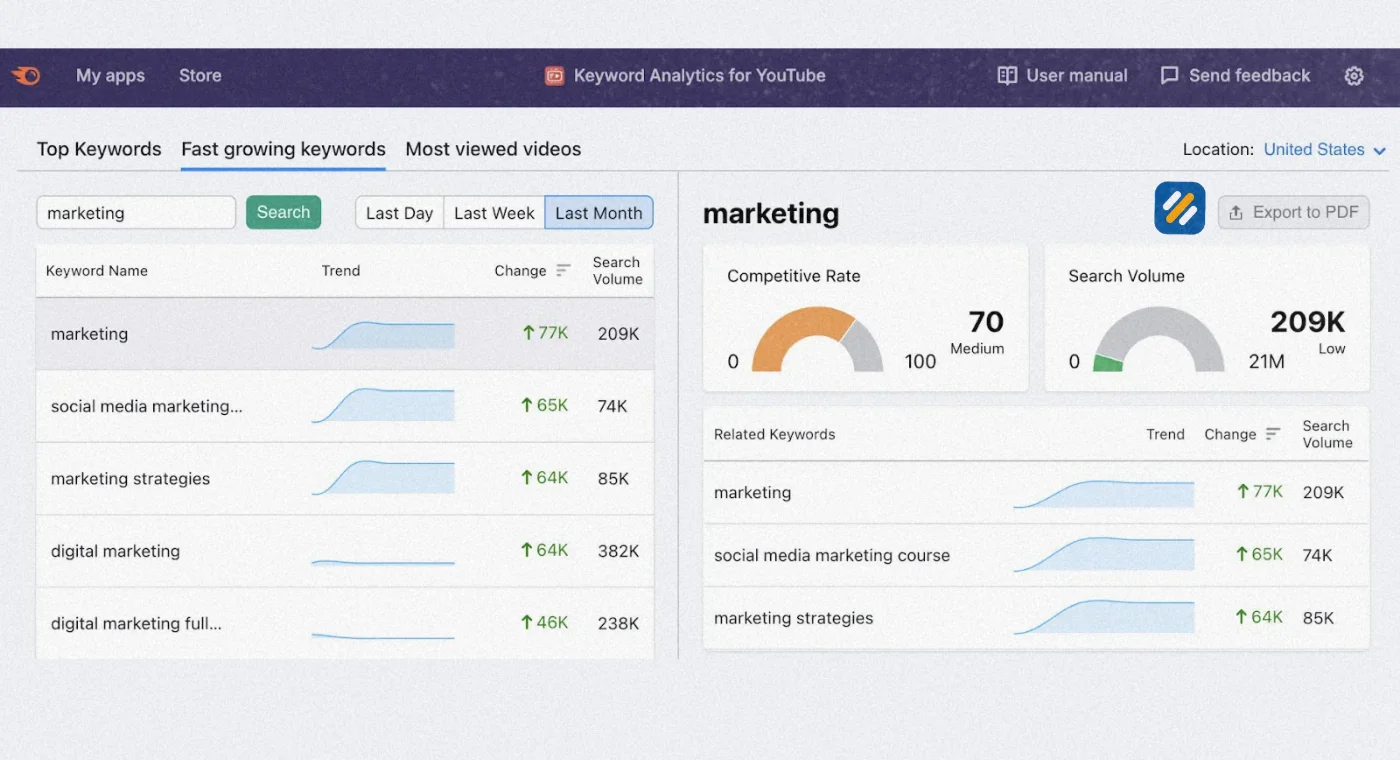Click the 382K search volume value
The height and width of the screenshot is (760, 1400).
click(x=618, y=551)
